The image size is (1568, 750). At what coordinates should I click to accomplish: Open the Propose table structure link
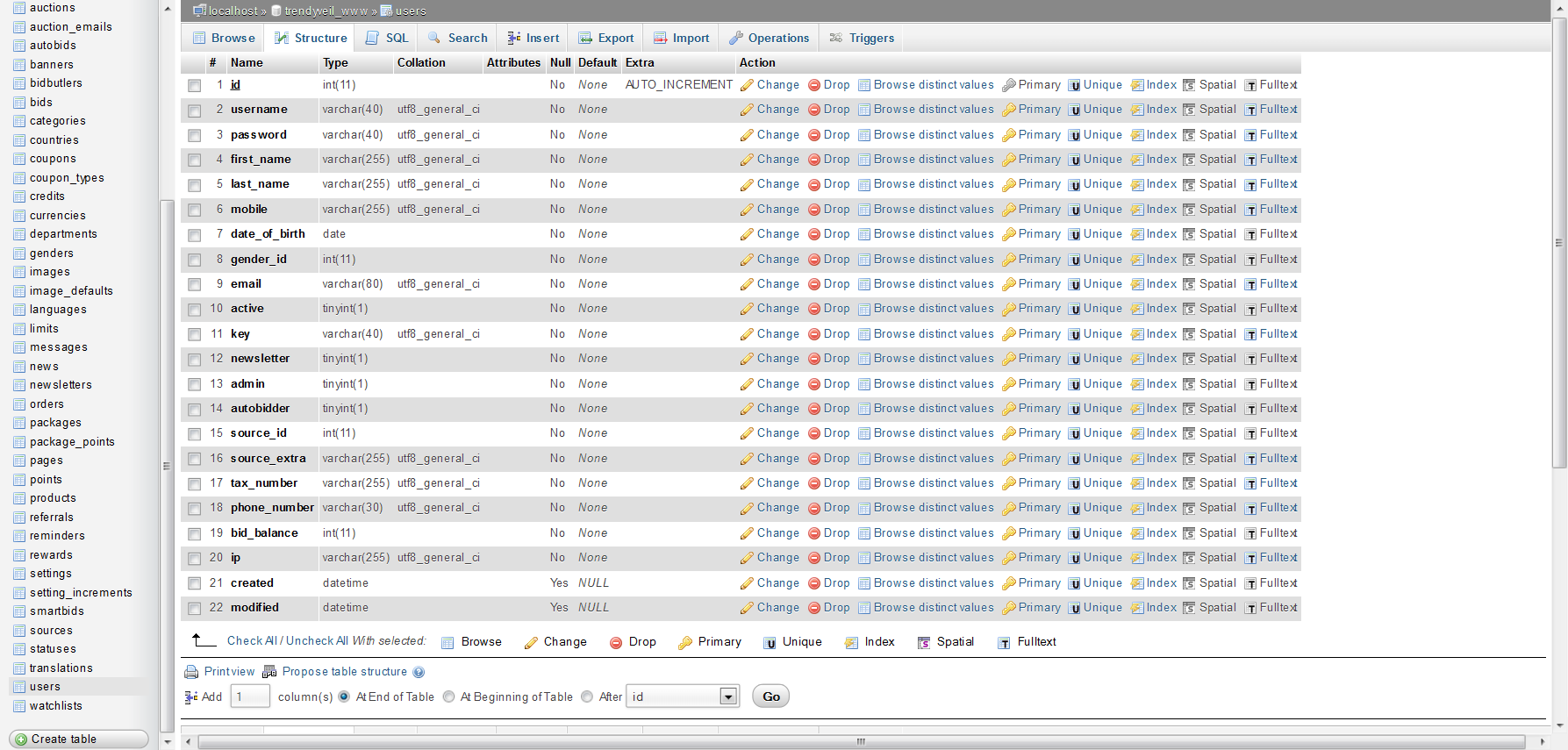click(x=345, y=672)
